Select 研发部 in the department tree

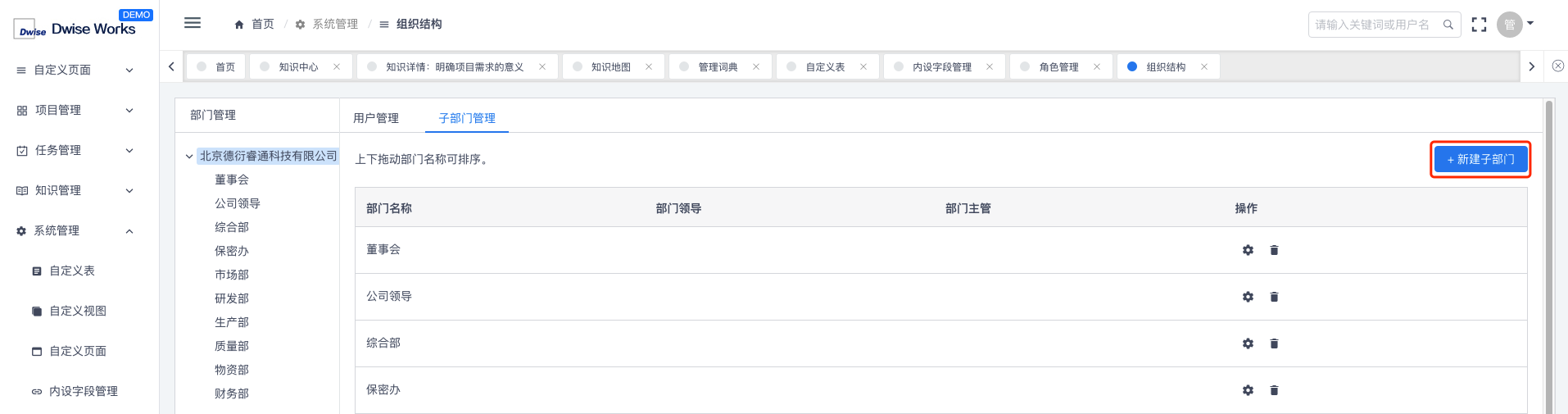232,298
